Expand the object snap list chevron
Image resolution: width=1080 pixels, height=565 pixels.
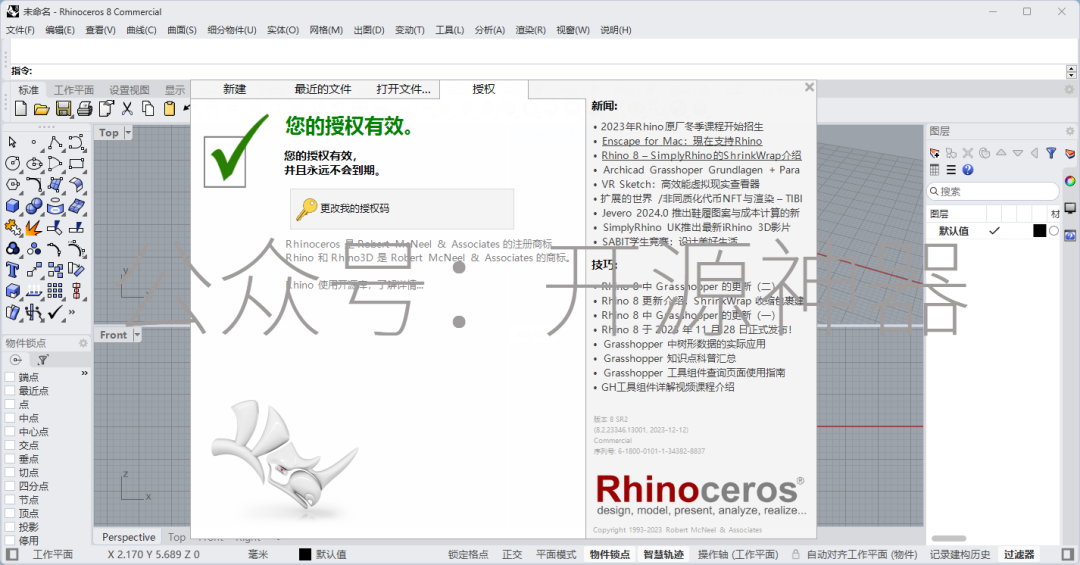point(85,373)
